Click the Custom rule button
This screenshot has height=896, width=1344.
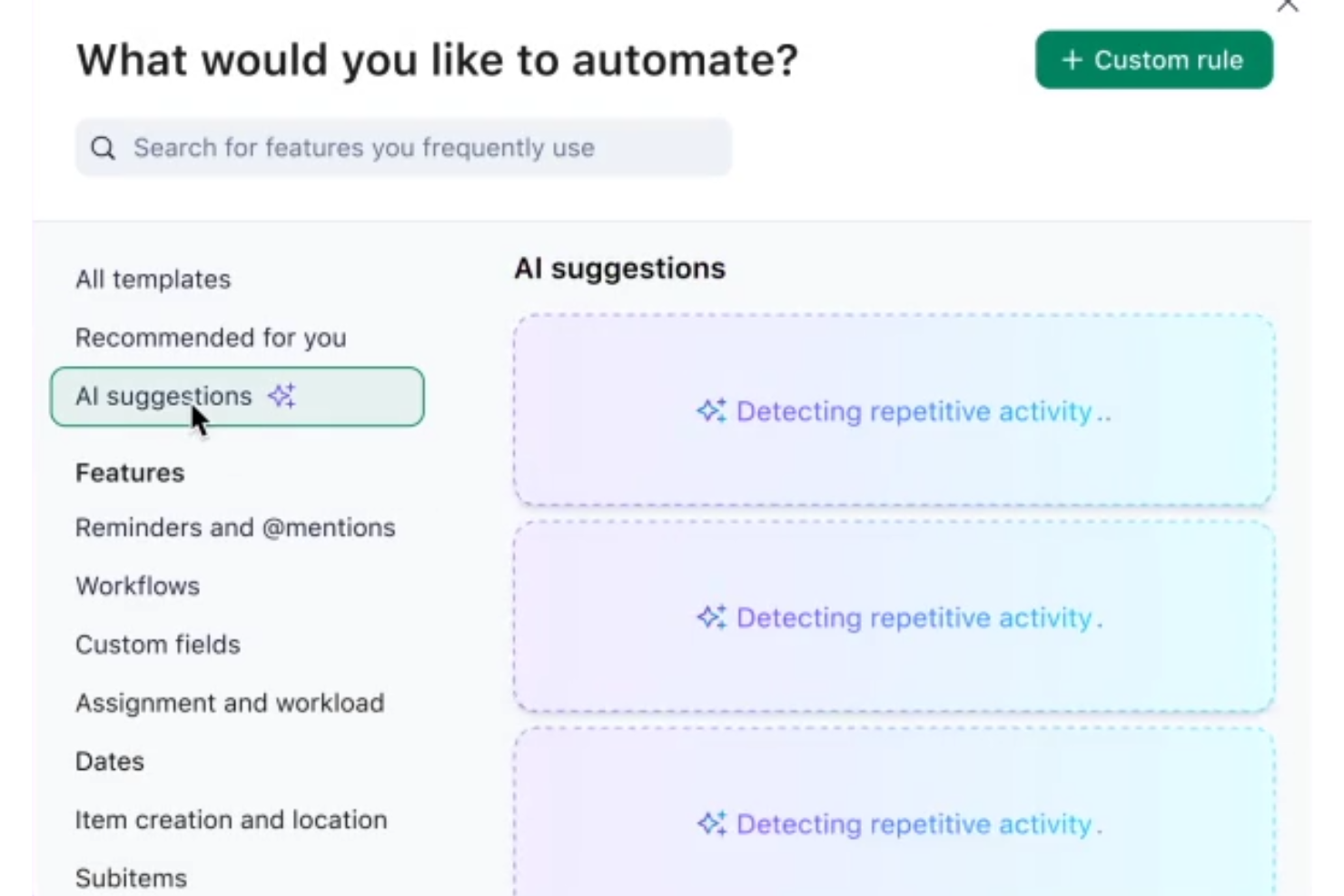tap(1153, 60)
